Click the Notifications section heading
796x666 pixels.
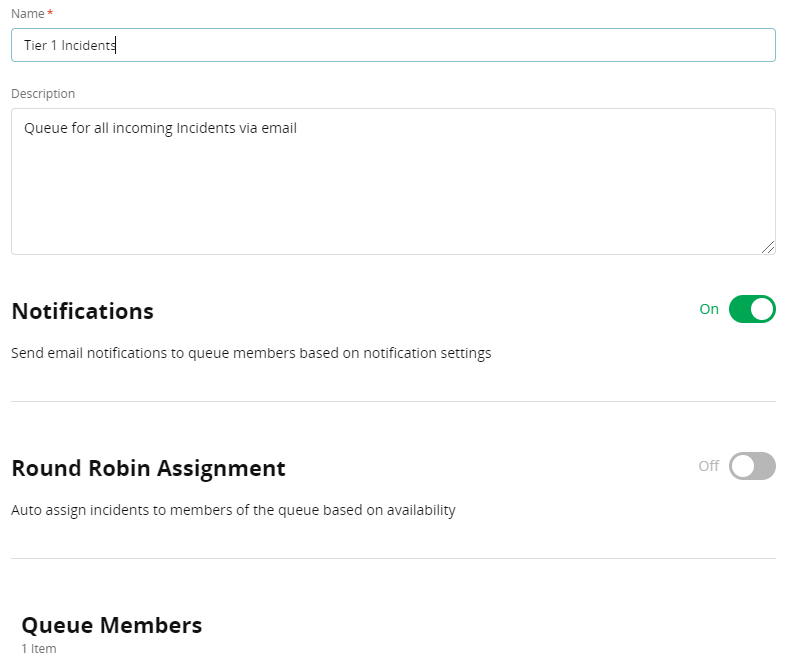(82, 311)
